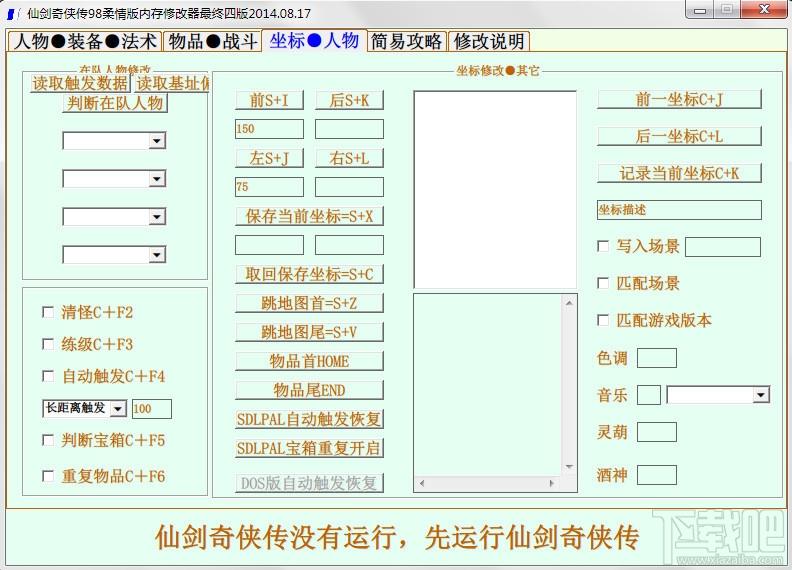Click the 记录当前坐标C+K button

(679, 173)
